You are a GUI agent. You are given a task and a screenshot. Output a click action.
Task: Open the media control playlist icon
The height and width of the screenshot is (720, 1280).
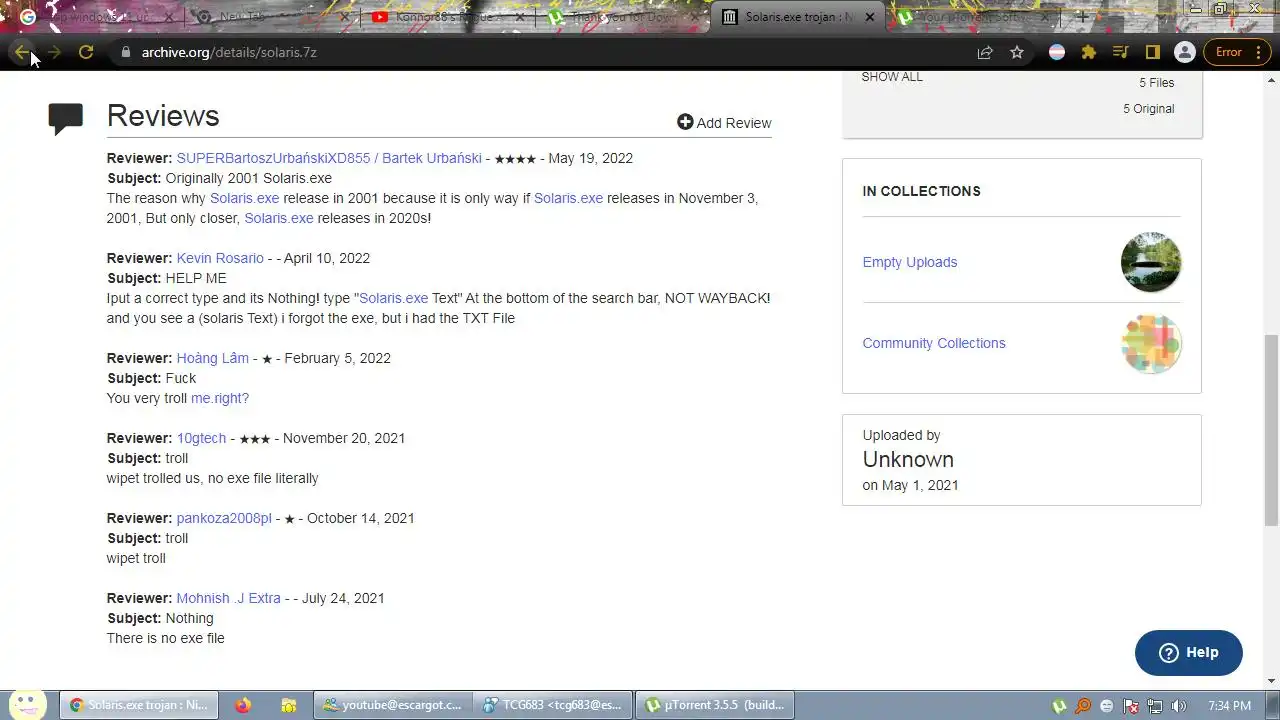click(x=1121, y=52)
